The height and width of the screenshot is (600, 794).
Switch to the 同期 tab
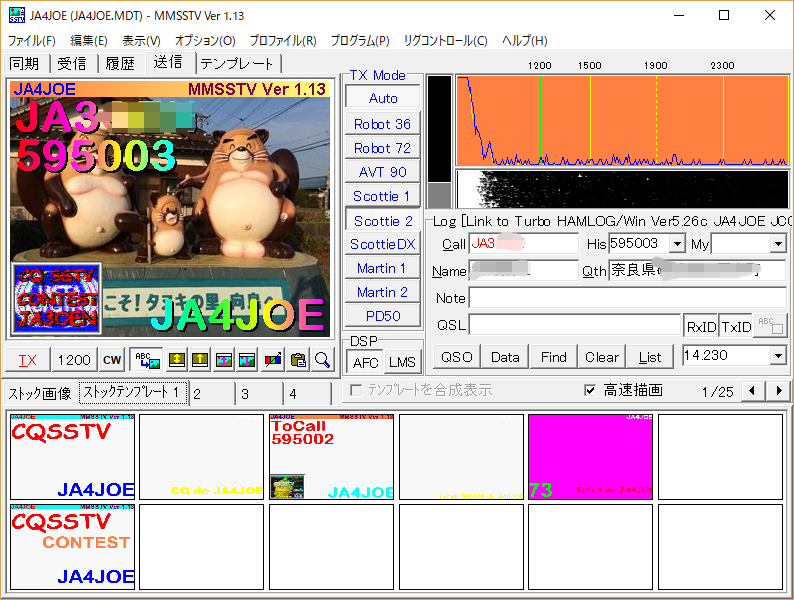click(25, 63)
